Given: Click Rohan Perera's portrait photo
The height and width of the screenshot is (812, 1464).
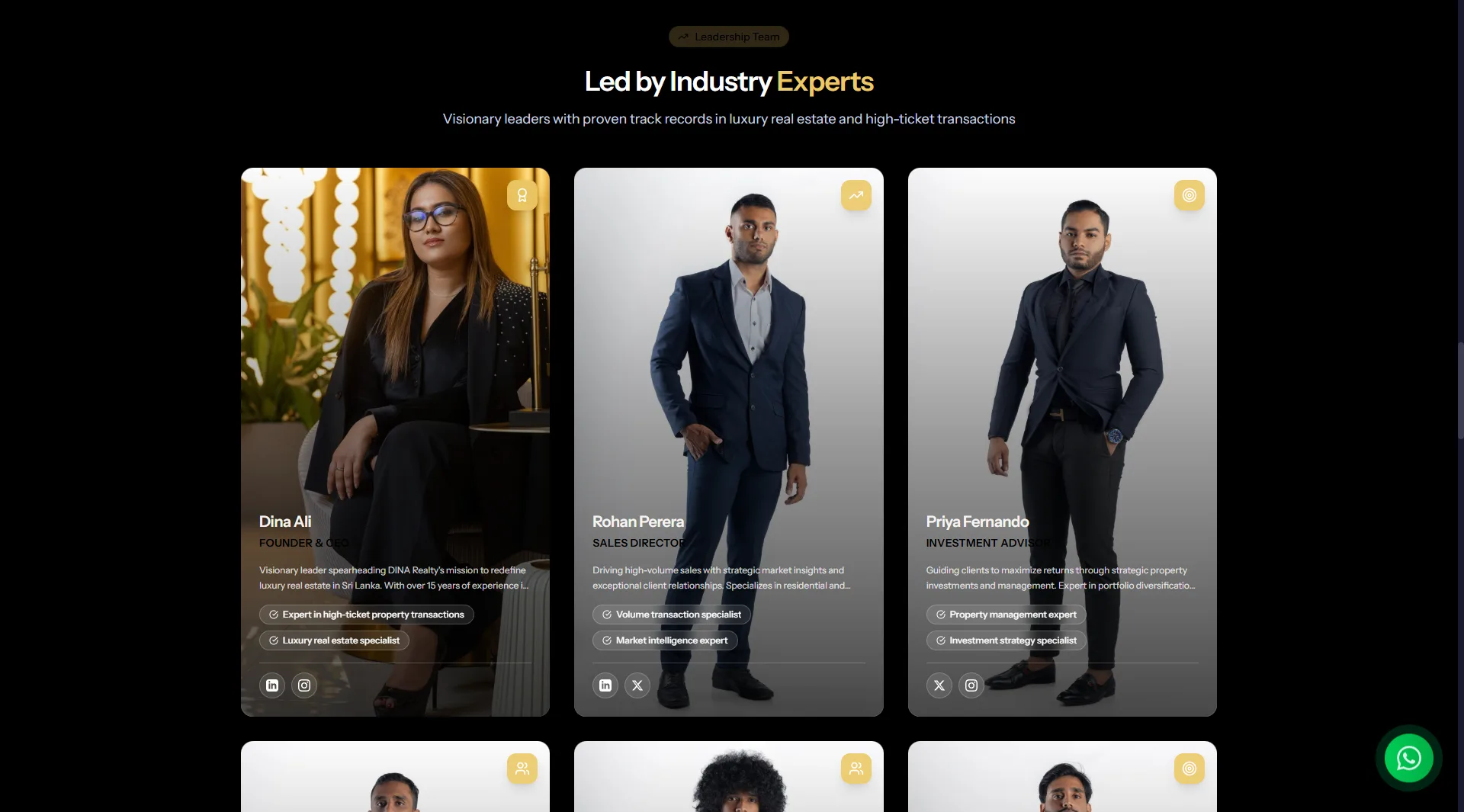Looking at the screenshot, I should pyautogui.click(x=729, y=343).
